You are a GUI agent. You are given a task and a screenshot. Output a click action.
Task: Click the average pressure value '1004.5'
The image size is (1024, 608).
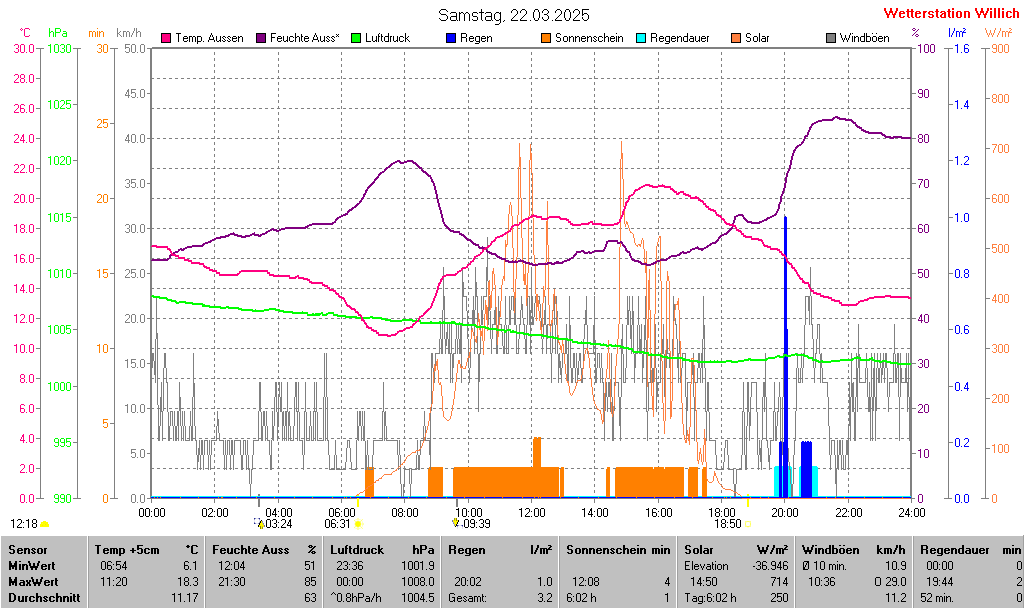click(x=418, y=597)
